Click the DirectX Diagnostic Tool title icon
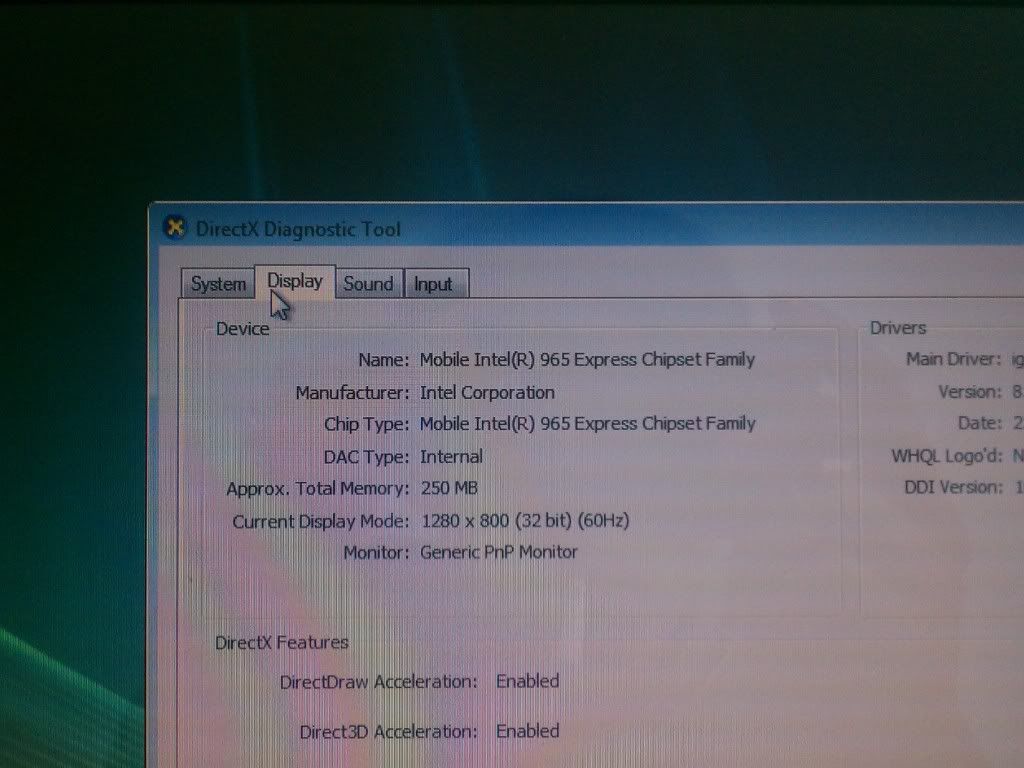Image resolution: width=1024 pixels, height=768 pixels. 174,227
